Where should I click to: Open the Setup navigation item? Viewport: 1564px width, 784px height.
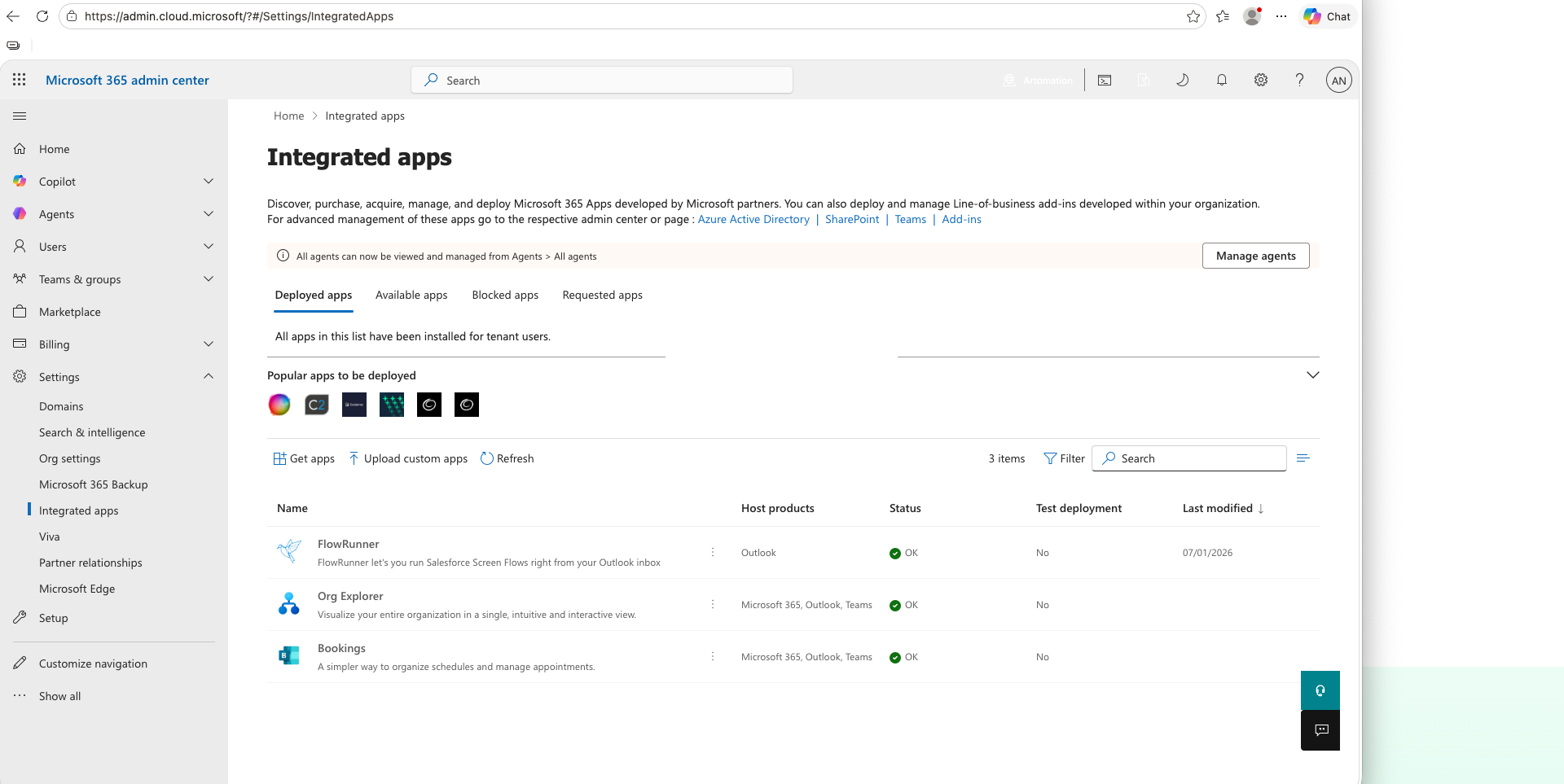tap(54, 618)
